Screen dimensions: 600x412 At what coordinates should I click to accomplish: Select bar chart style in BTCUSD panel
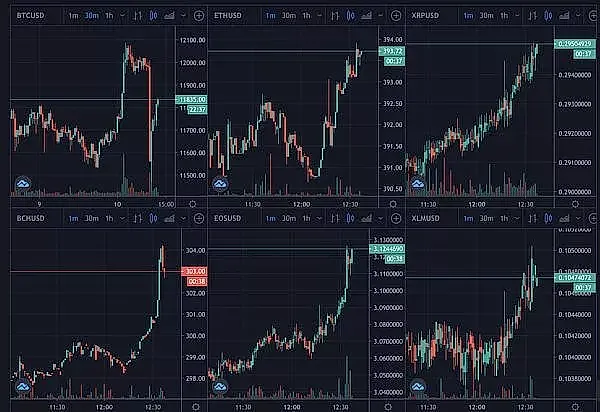tap(138, 16)
